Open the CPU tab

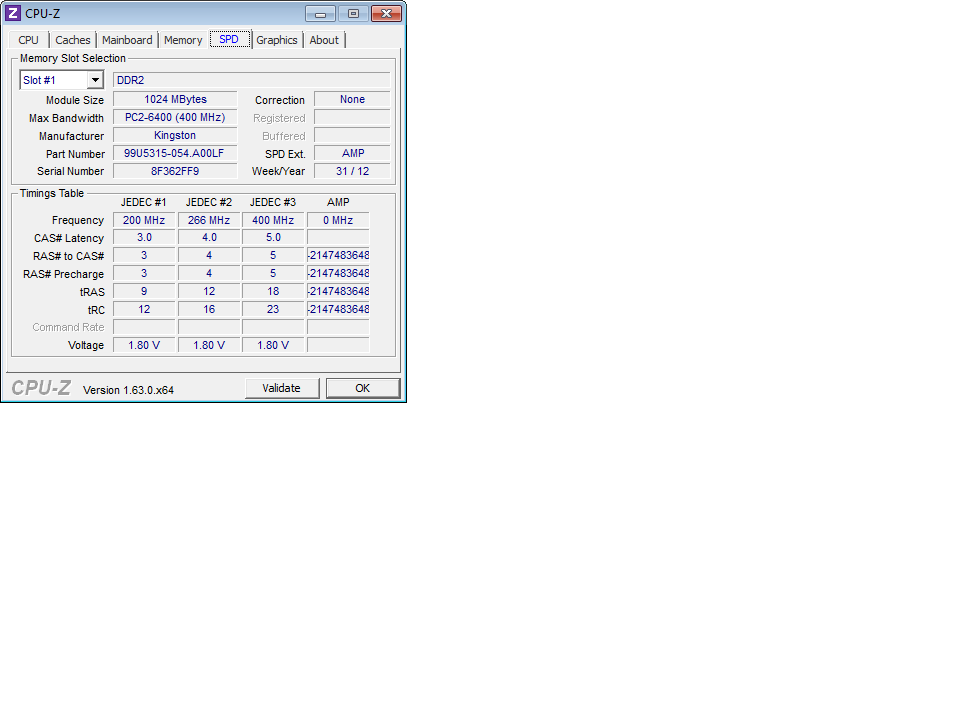pyautogui.click(x=28, y=40)
